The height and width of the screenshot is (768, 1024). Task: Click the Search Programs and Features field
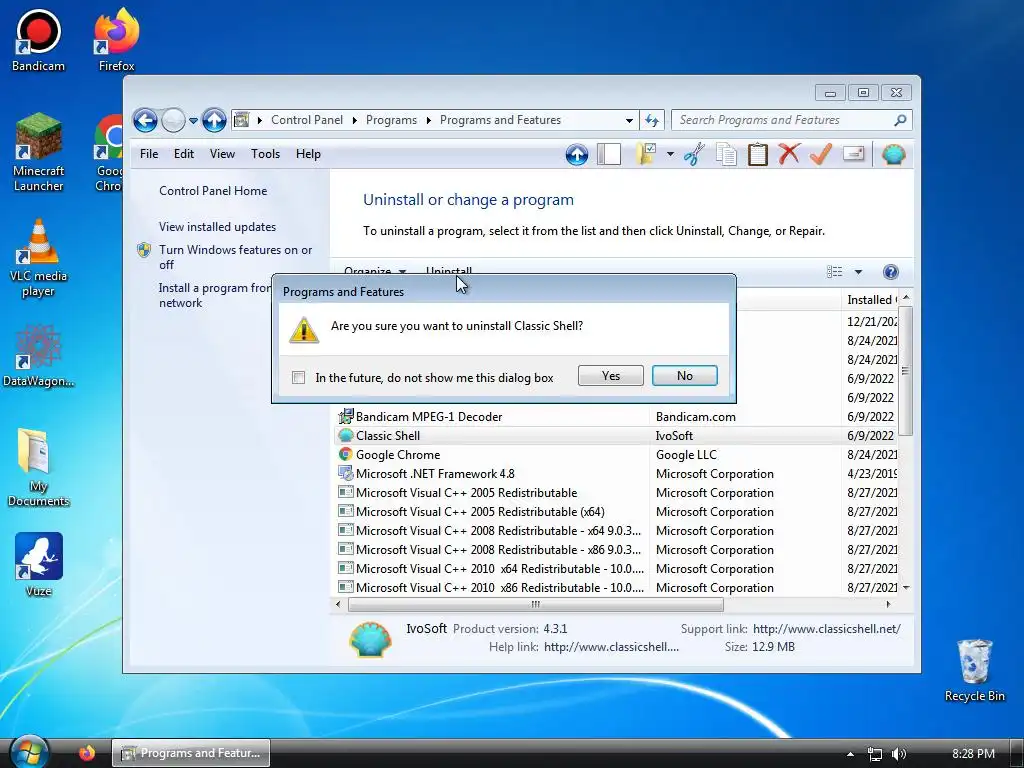click(792, 120)
